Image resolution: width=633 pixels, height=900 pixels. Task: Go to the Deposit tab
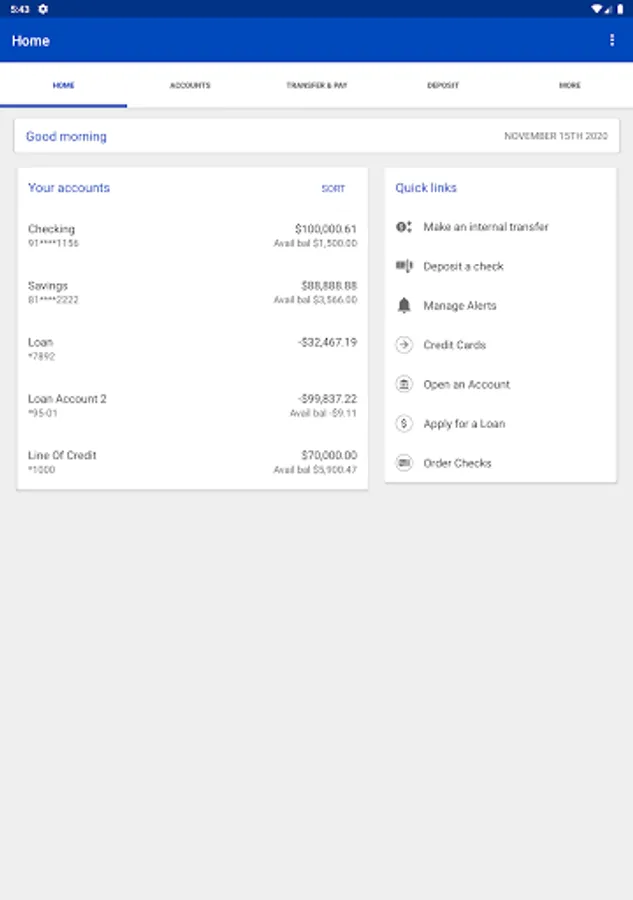pos(443,86)
